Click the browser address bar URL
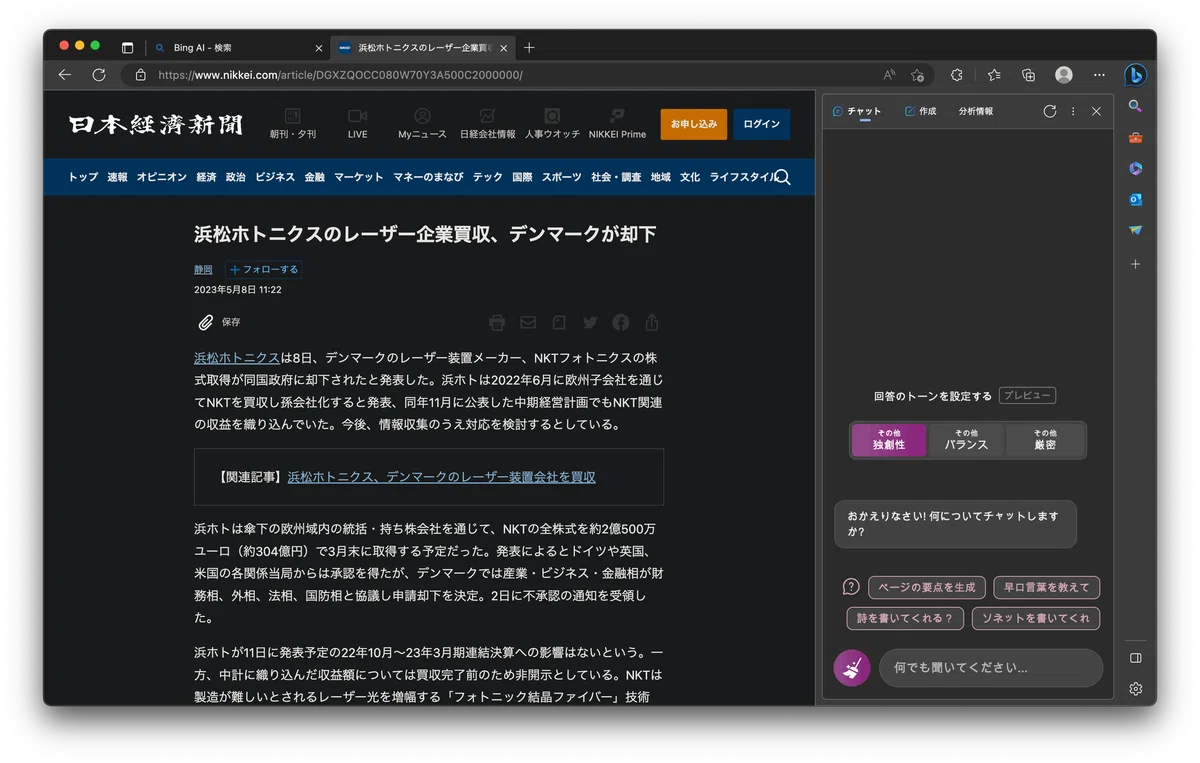 tap(340, 75)
